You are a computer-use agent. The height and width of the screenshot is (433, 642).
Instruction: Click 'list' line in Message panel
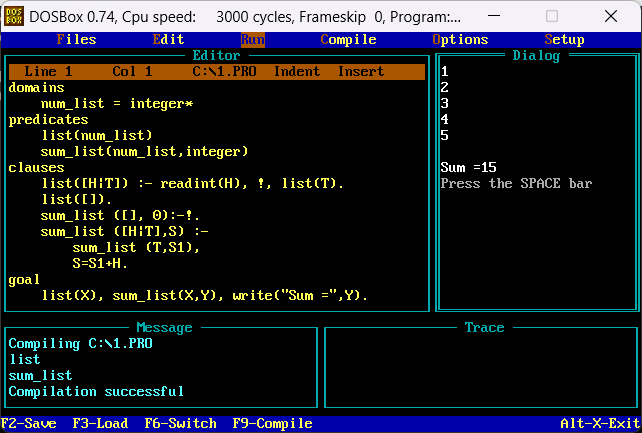point(25,360)
